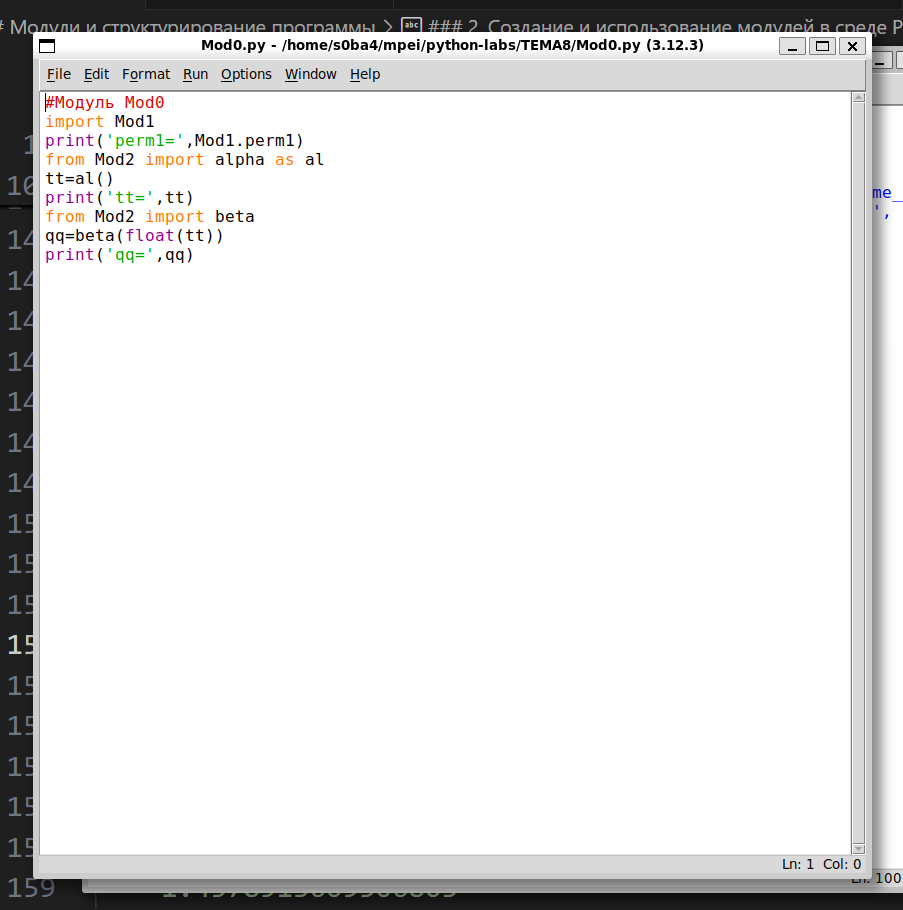Open the Edit menu
Screen dimensions: 903x910
click(96, 74)
